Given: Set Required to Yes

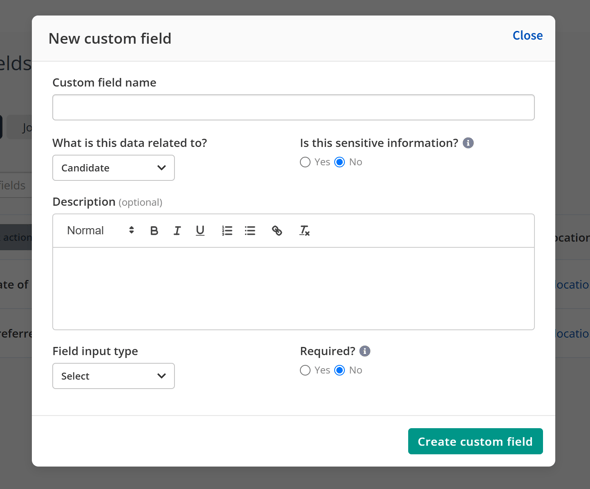Looking at the screenshot, I should pos(305,370).
